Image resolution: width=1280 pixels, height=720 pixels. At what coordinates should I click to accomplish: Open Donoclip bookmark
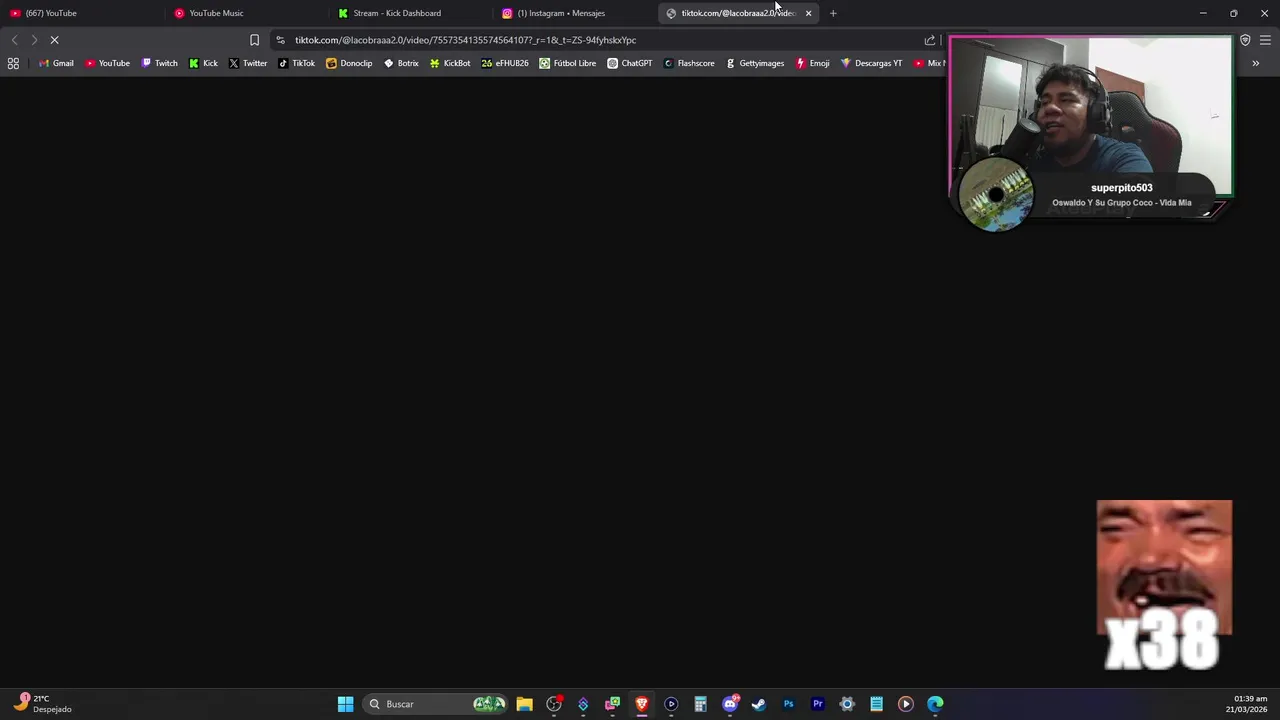tap(349, 63)
